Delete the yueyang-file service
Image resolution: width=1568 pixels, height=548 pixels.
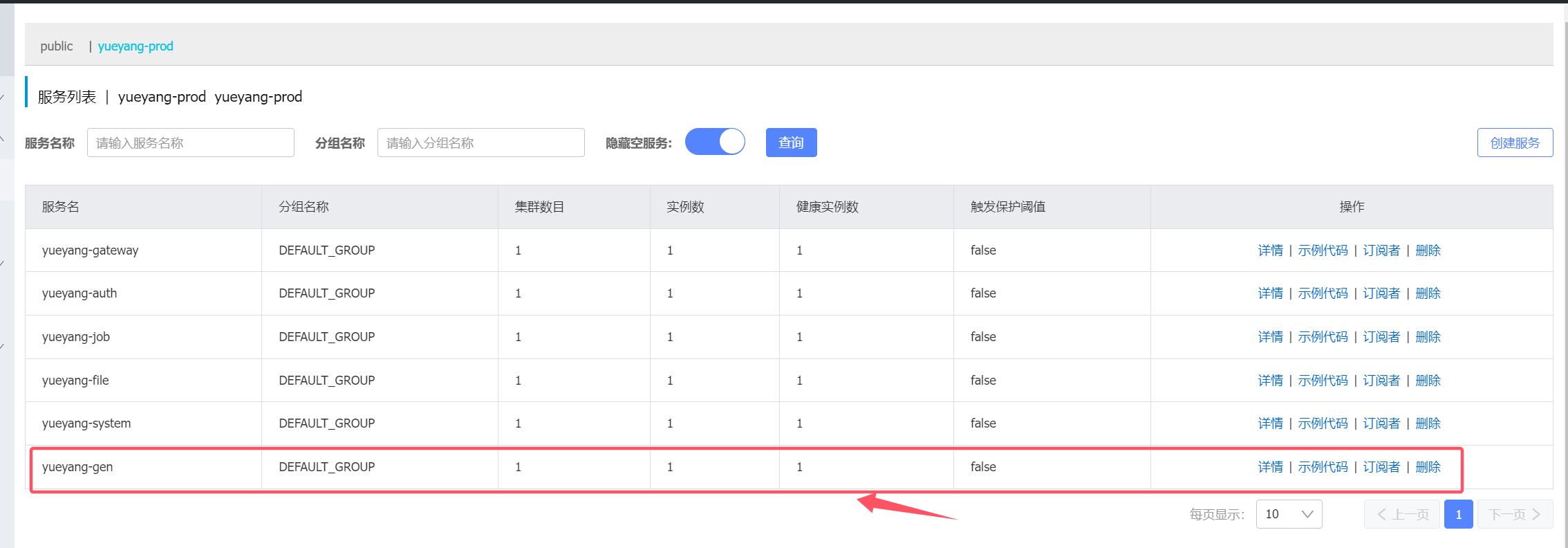click(x=1428, y=381)
